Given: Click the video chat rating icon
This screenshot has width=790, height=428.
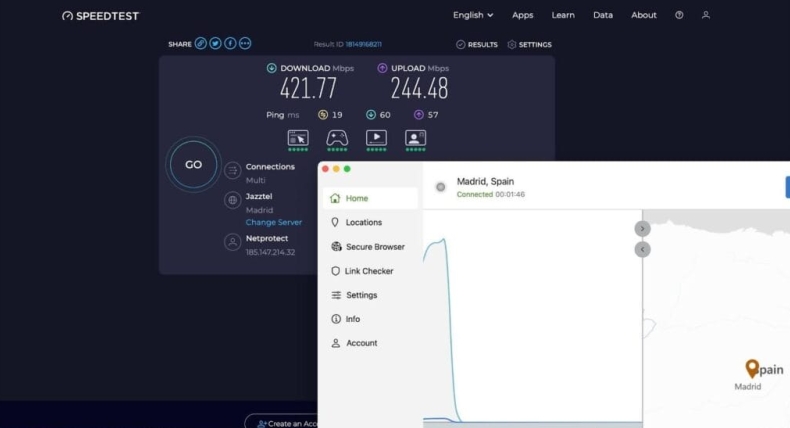Looking at the screenshot, I should (416, 138).
